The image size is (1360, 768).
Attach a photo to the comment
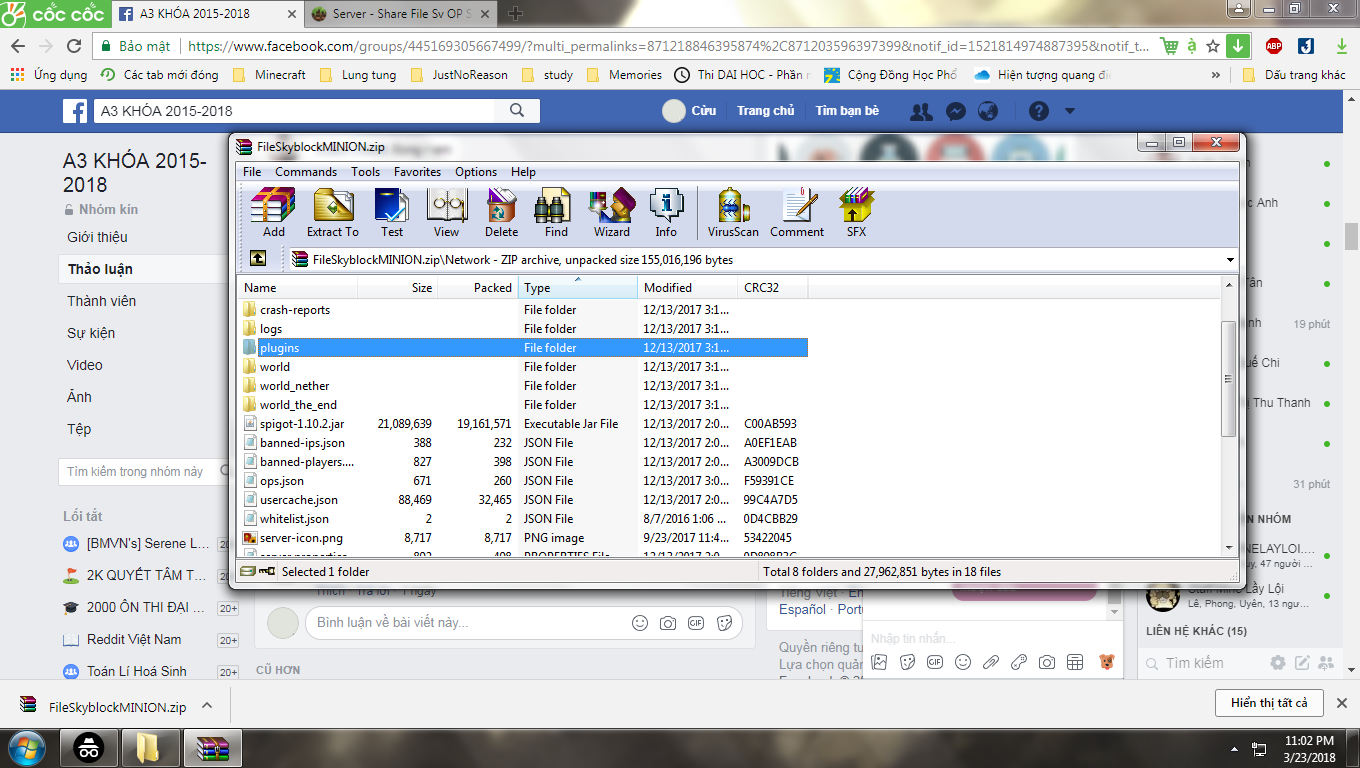668,623
